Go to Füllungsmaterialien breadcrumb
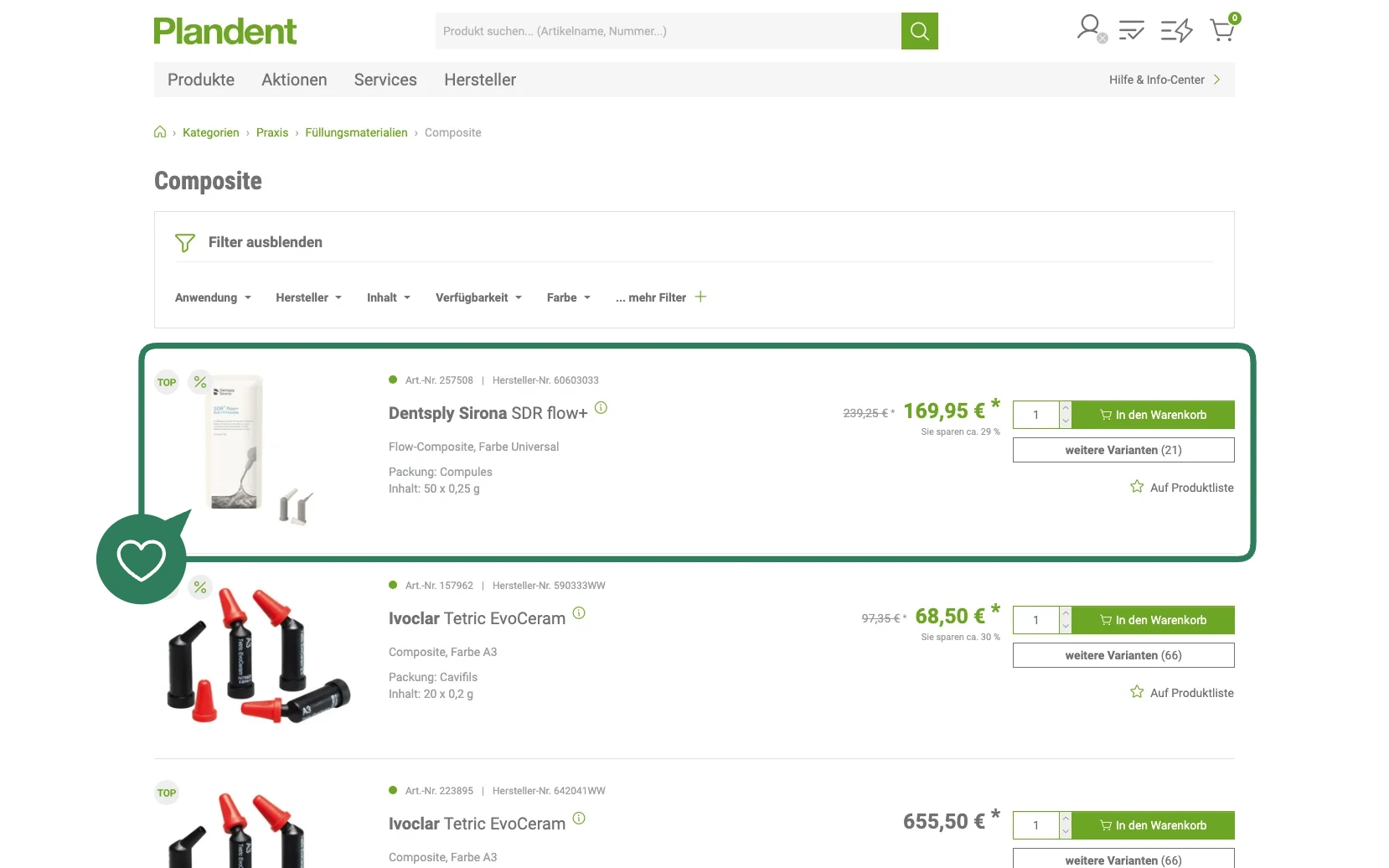 pyautogui.click(x=356, y=132)
